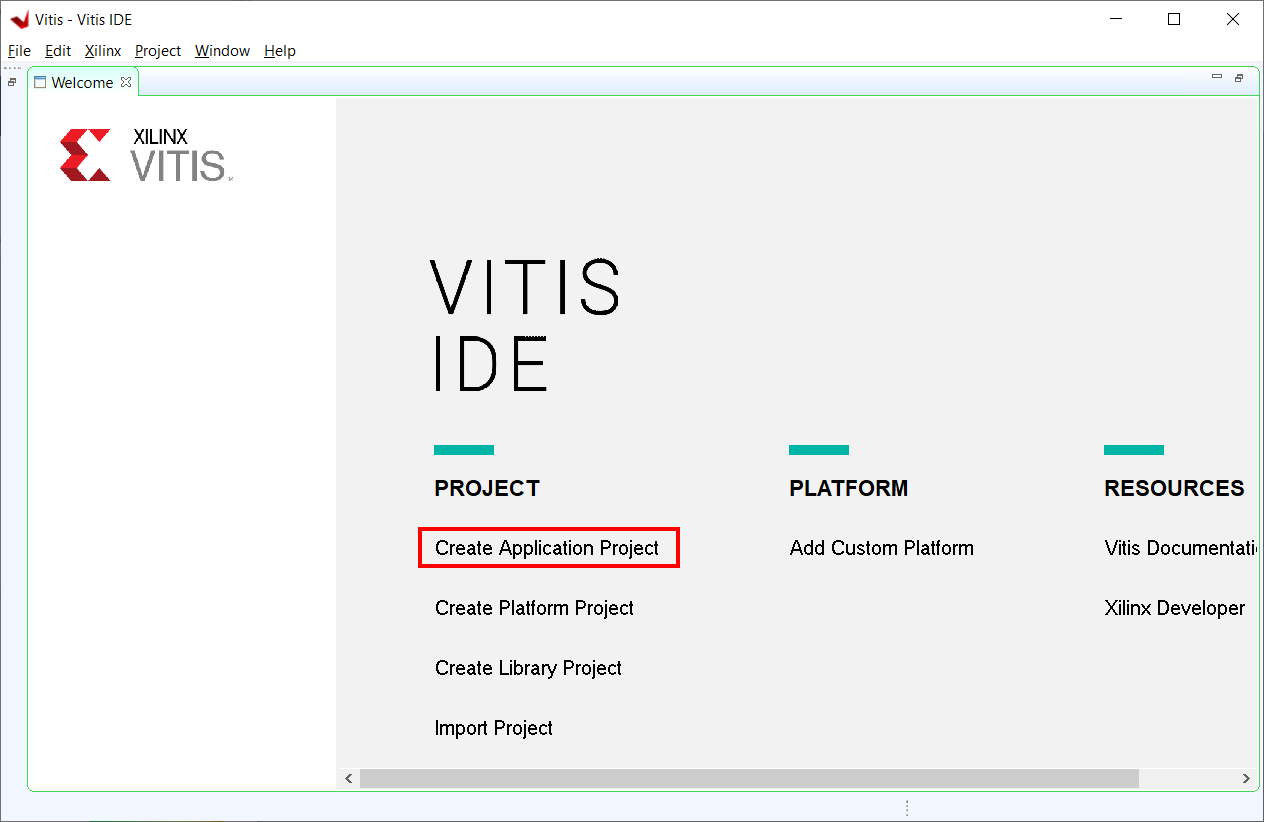The image size is (1264, 822).
Task: Click Add Custom Platform link
Action: point(882,548)
